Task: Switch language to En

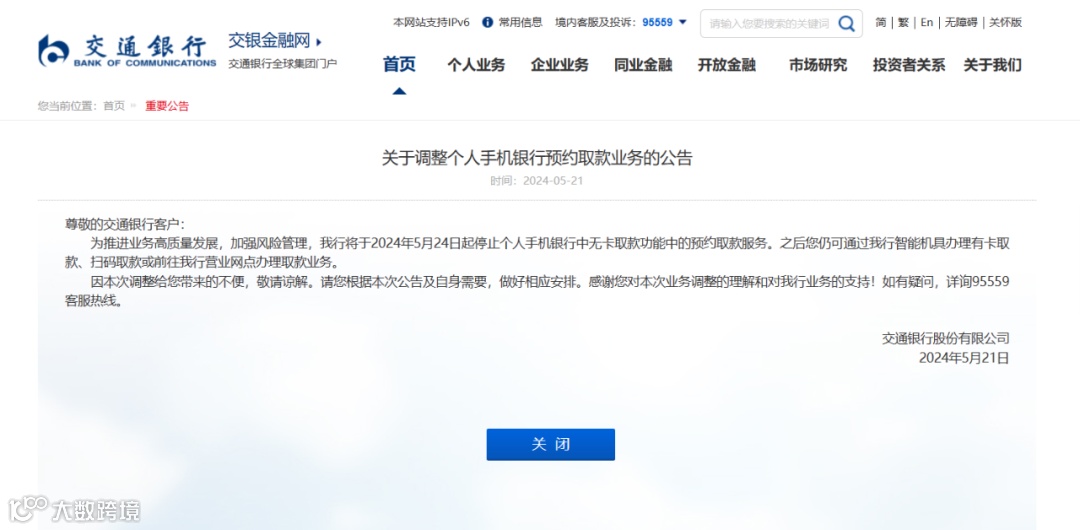Action: click(927, 22)
